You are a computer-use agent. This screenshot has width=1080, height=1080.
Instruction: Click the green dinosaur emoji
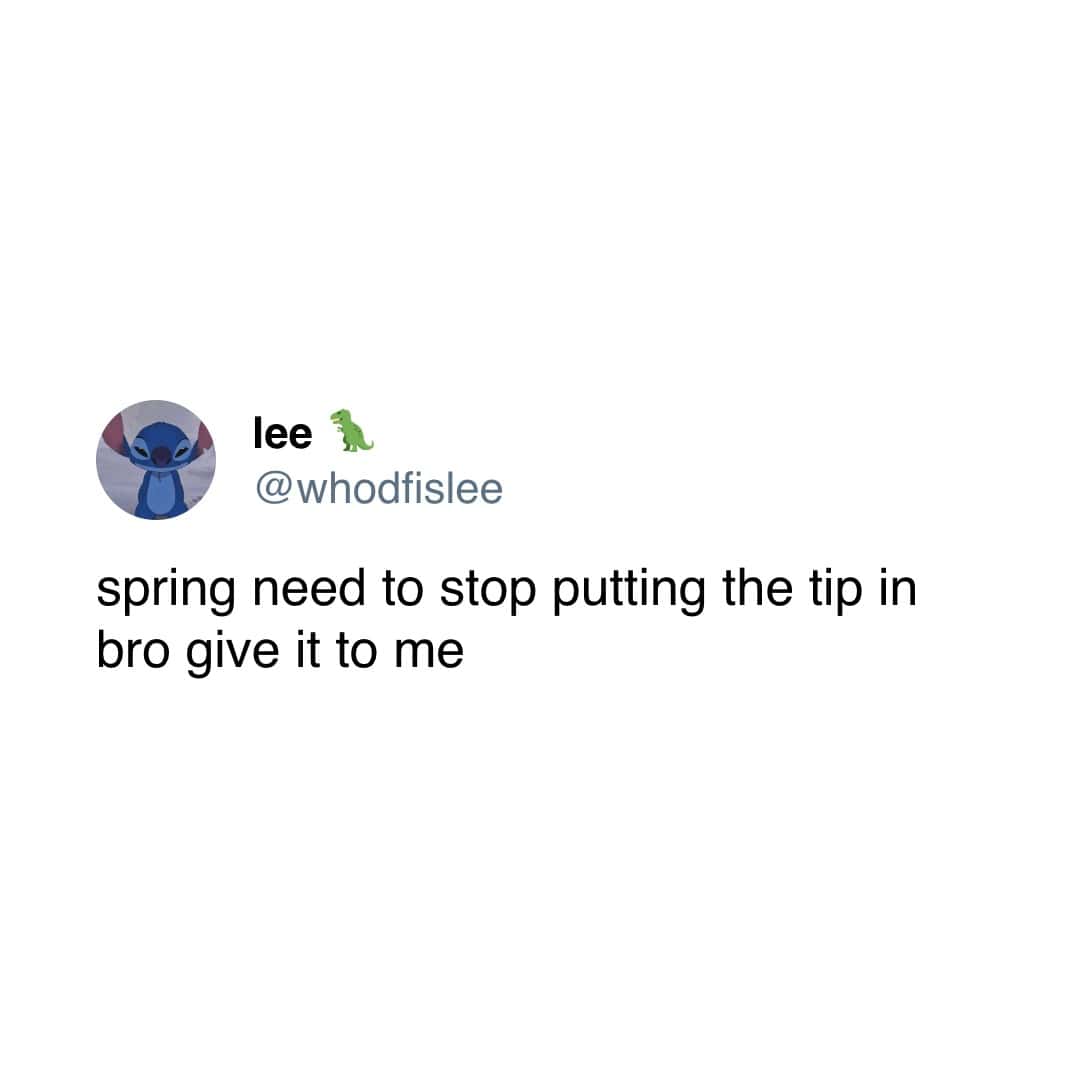click(x=351, y=430)
